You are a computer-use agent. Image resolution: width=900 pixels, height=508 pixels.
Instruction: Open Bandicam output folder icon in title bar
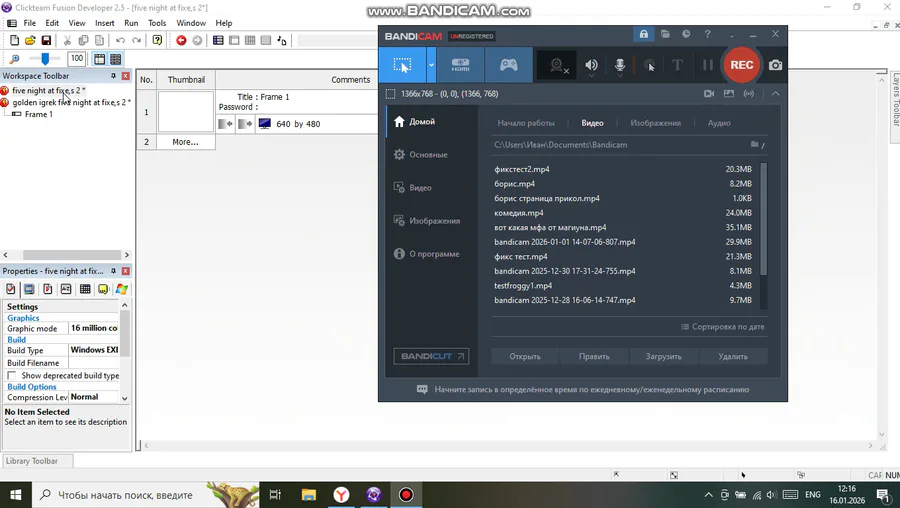[665, 34]
